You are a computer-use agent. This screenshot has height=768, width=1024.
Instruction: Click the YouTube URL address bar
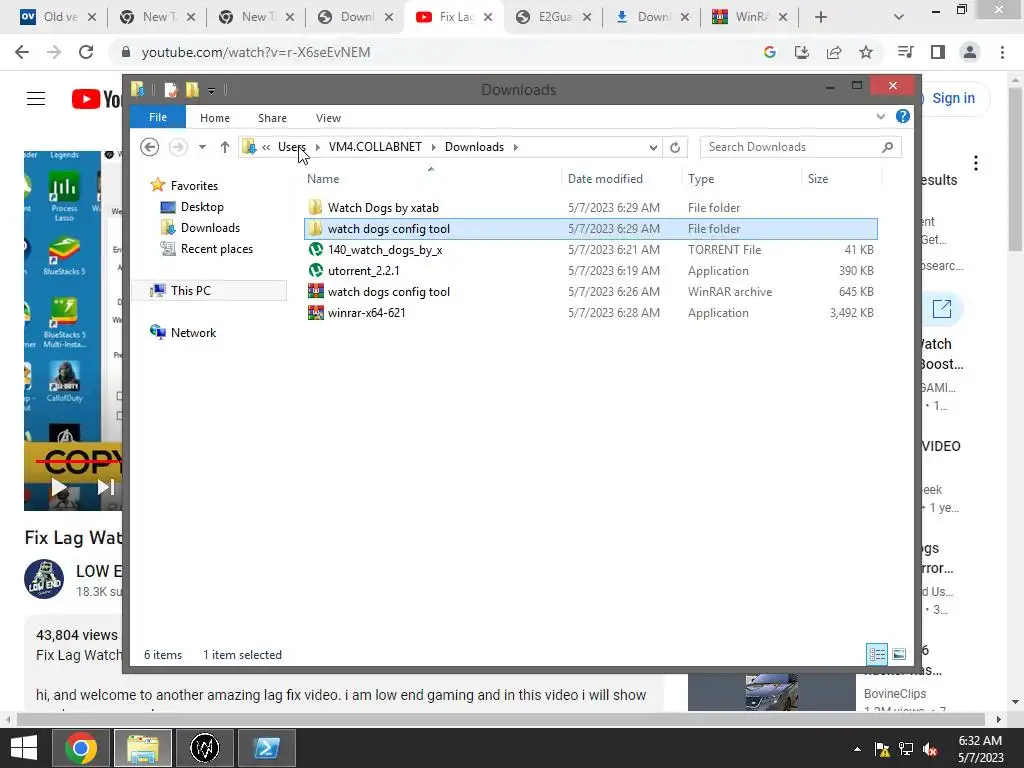click(x=255, y=52)
